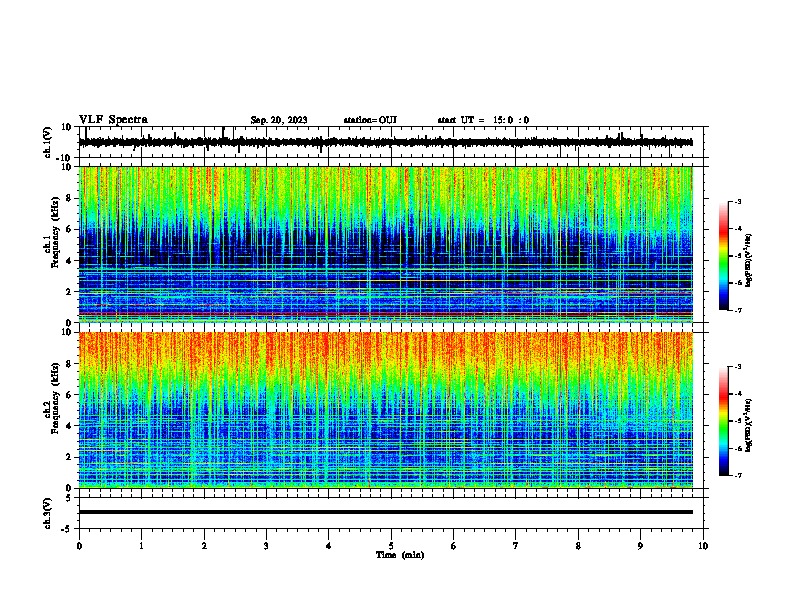The width and height of the screenshot is (792, 612).
Task: Click the "start UT = 15:0 :0" text
Action: pyautogui.click(x=483, y=120)
